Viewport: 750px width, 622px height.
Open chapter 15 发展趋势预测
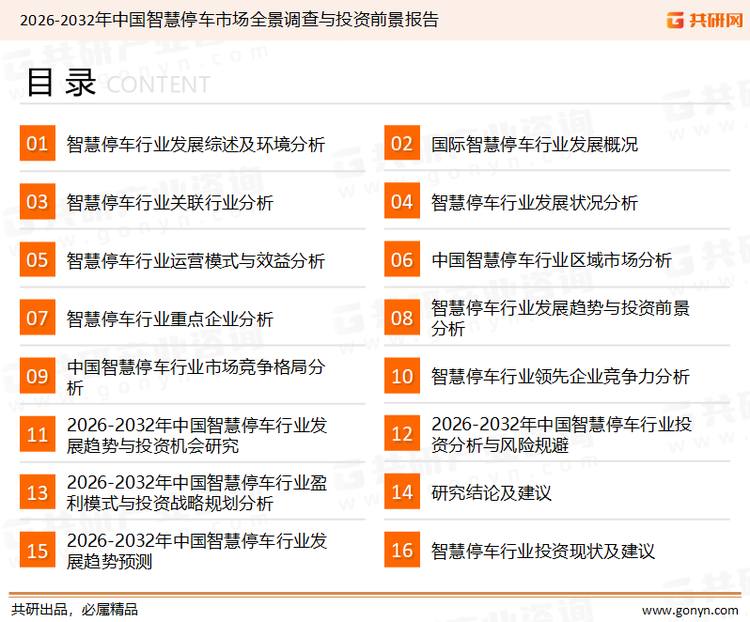coord(197,551)
